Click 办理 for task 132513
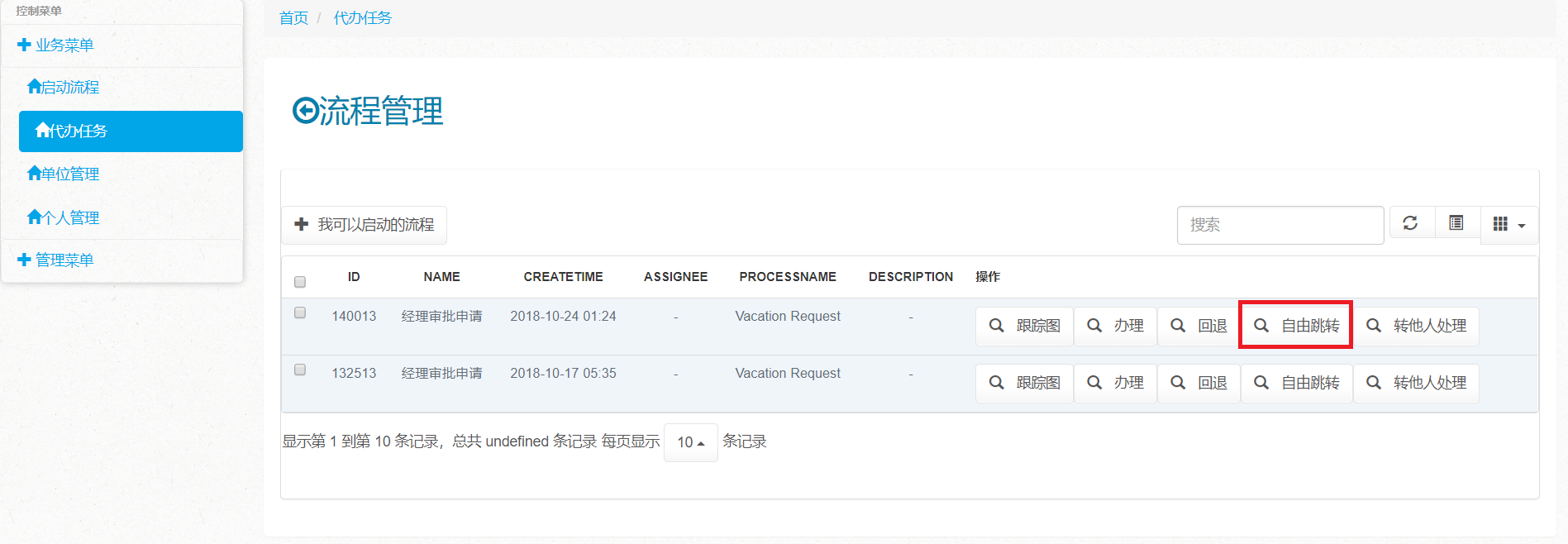The height and width of the screenshot is (544, 1568). [x=1115, y=383]
